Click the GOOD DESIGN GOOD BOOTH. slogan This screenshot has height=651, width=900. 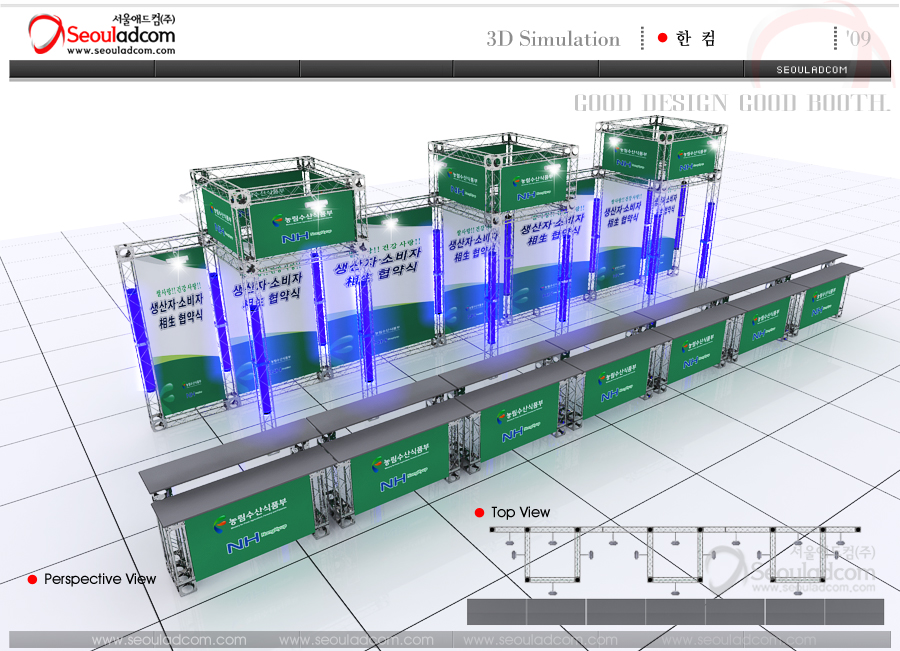tap(732, 103)
